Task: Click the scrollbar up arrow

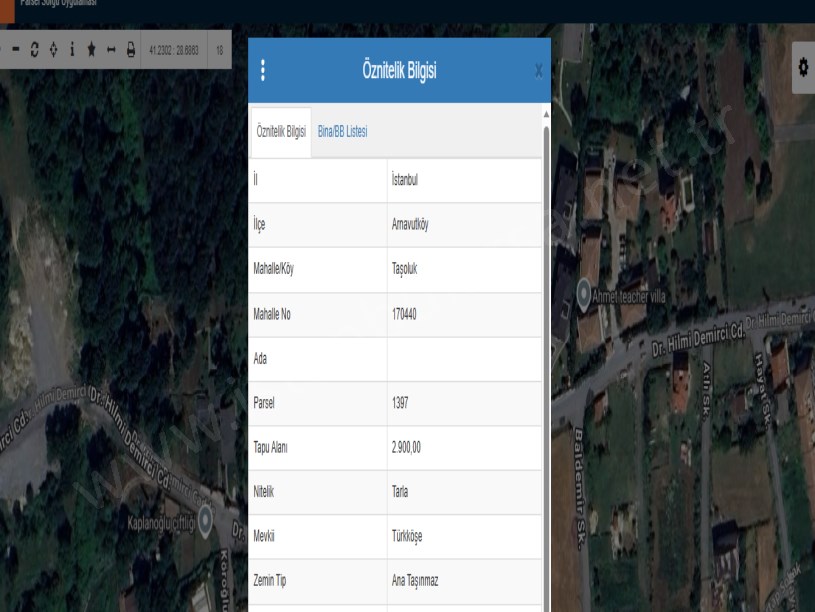Action: pyautogui.click(x=545, y=110)
